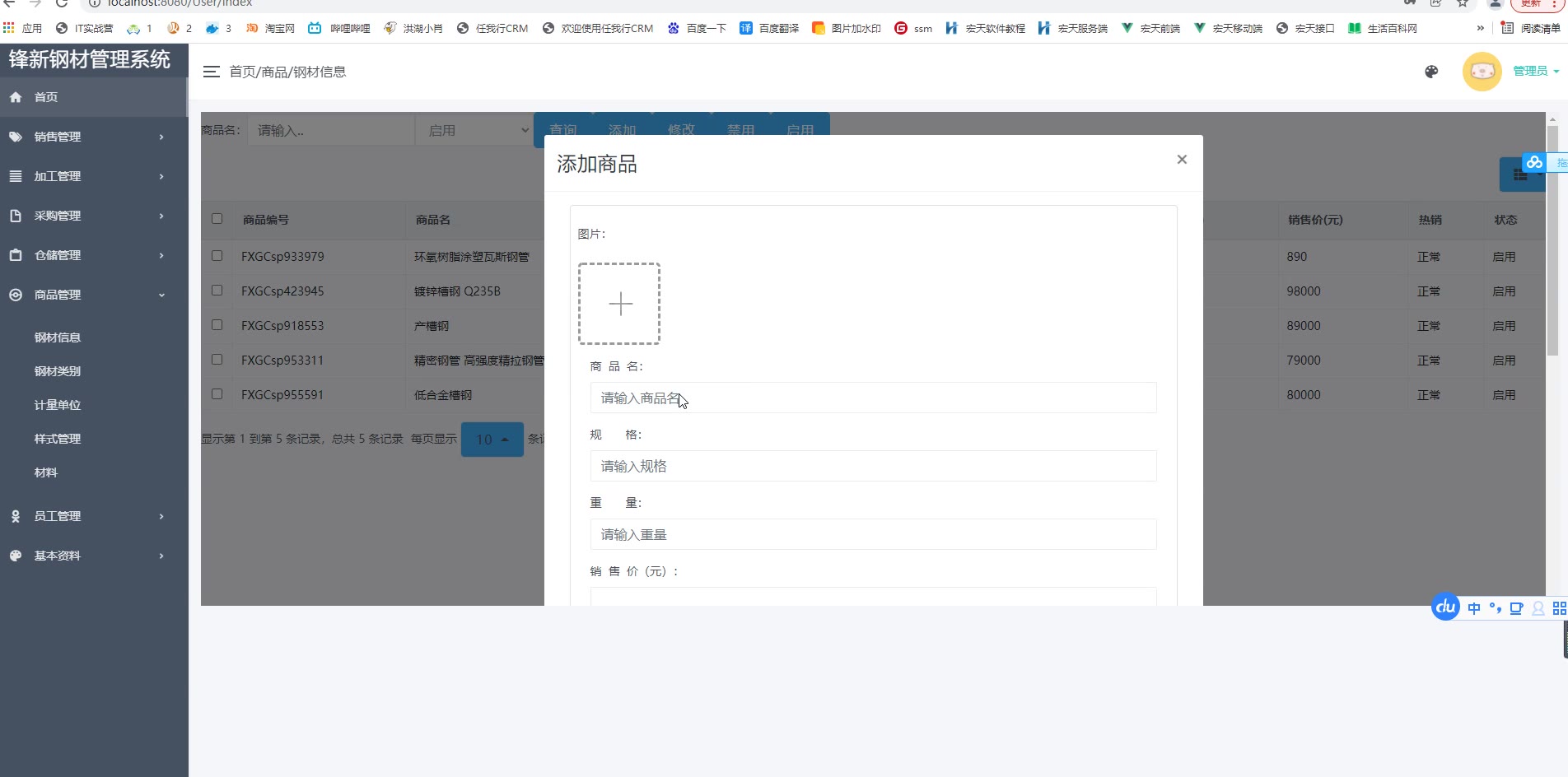Open the browser apps grid icon

click(x=9, y=28)
